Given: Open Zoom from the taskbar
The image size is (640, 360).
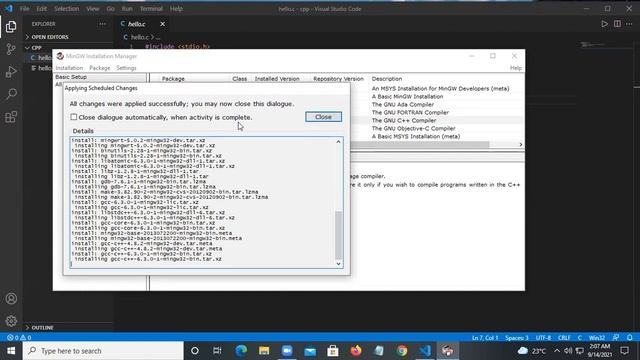Looking at the screenshot, I should (287, 351).
